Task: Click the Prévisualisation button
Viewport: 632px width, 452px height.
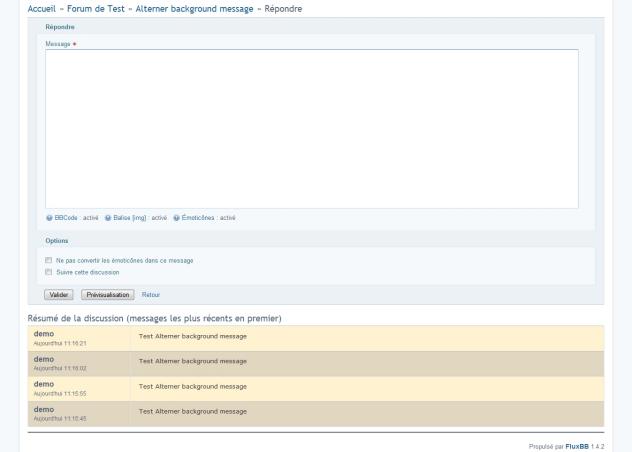Action: [108, 295]
